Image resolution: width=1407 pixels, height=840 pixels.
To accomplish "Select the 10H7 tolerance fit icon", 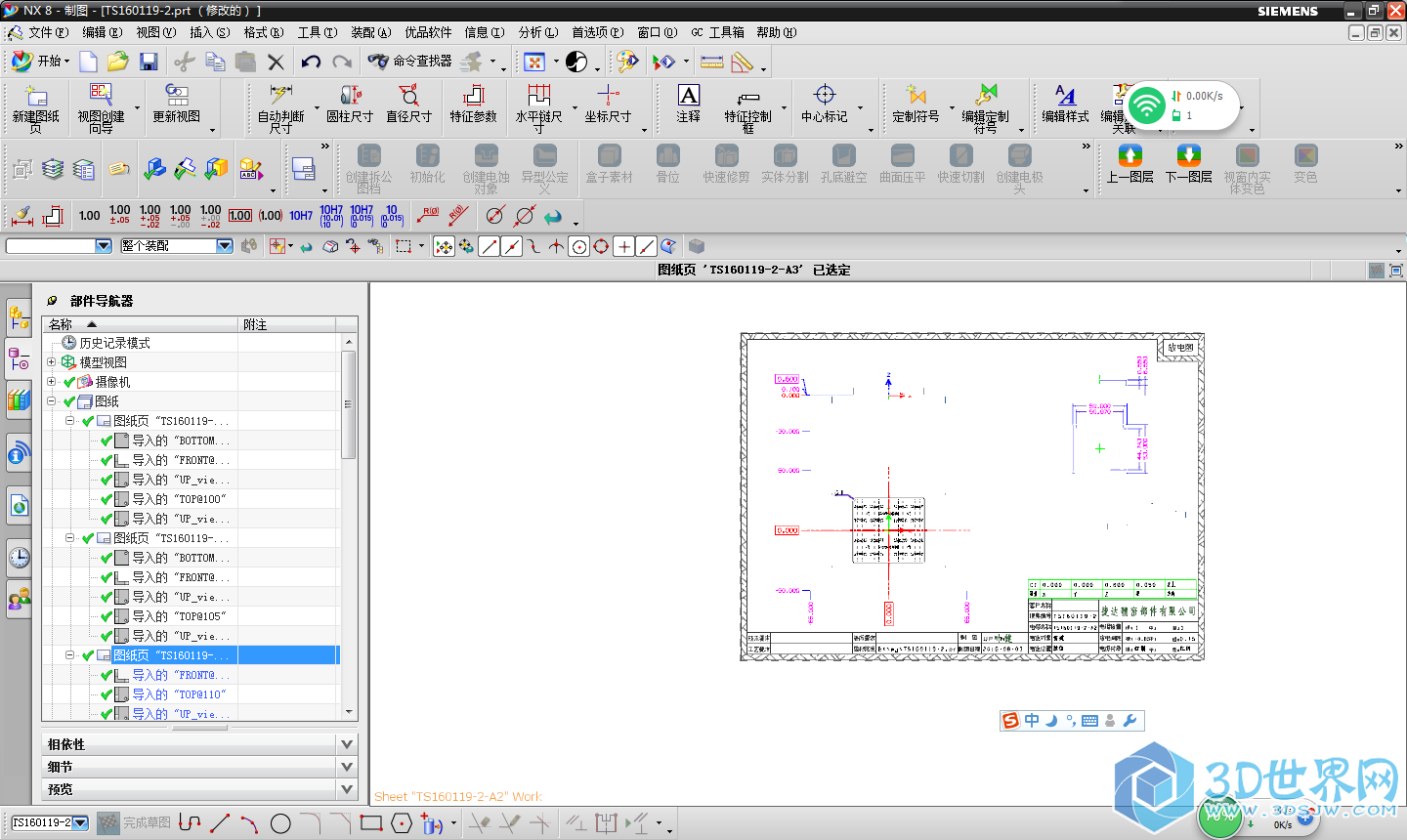I will (x=301, y=216).
